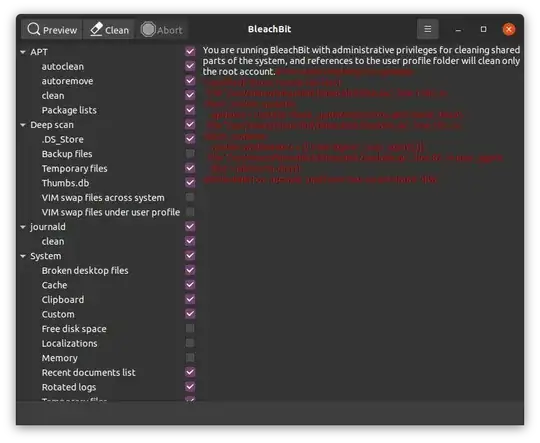540x443 pixels.
Task: Enable the Free disk space checkbox
Action: click(190, 328)
